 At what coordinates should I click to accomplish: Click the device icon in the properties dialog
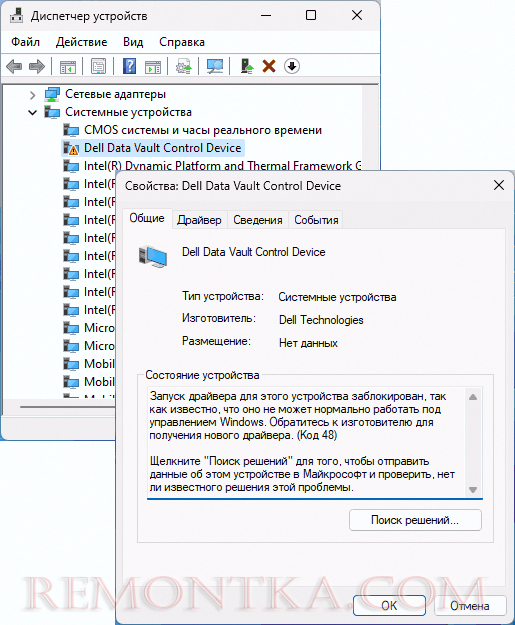pos(153,256)
